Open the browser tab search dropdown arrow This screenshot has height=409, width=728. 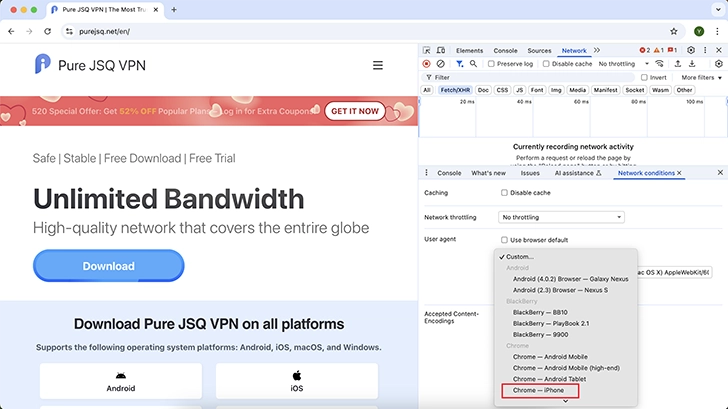tap(718, 9)
